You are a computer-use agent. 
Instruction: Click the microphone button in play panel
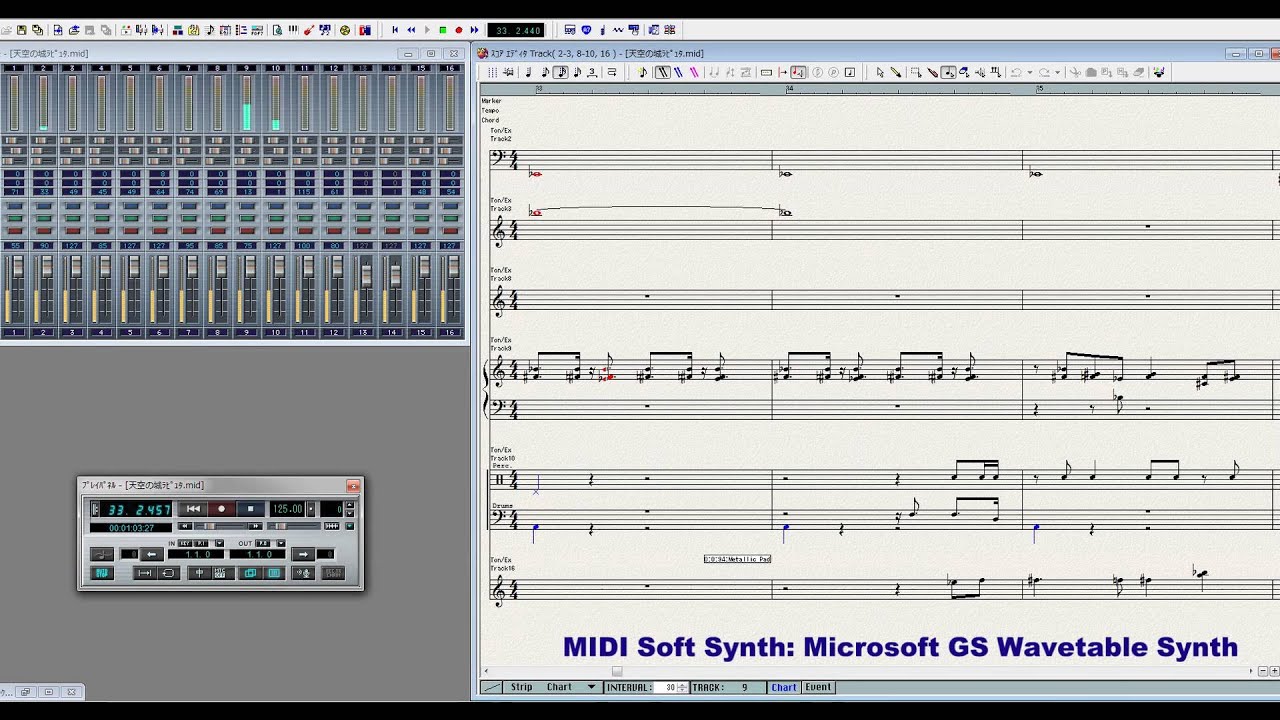tap(303, 573)
